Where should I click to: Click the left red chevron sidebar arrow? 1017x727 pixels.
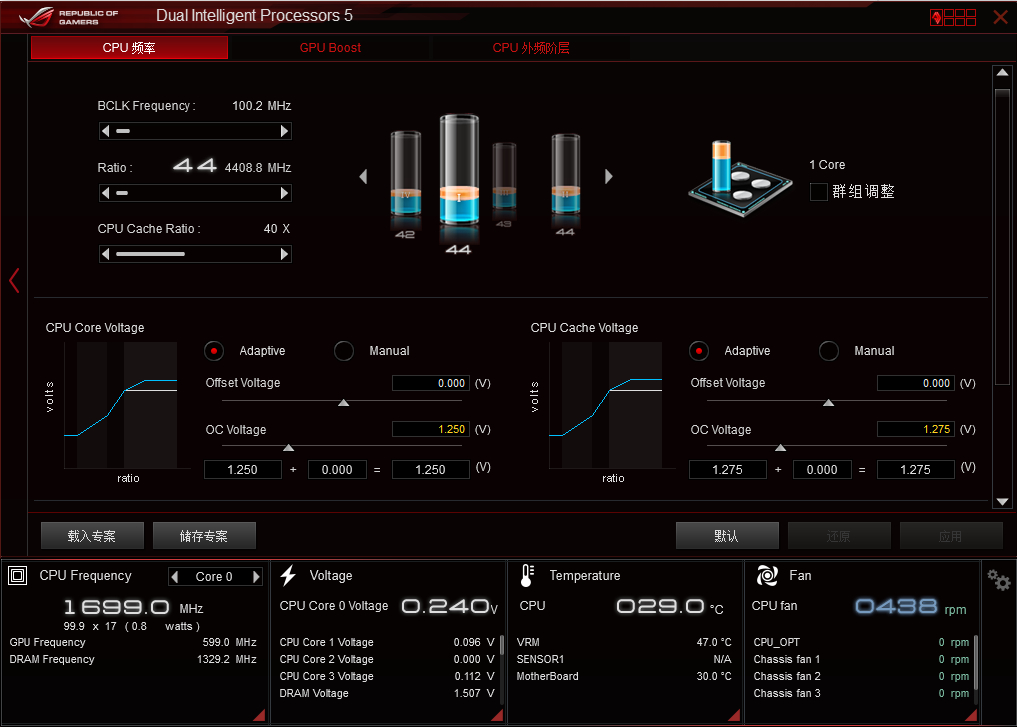[14, 281]
